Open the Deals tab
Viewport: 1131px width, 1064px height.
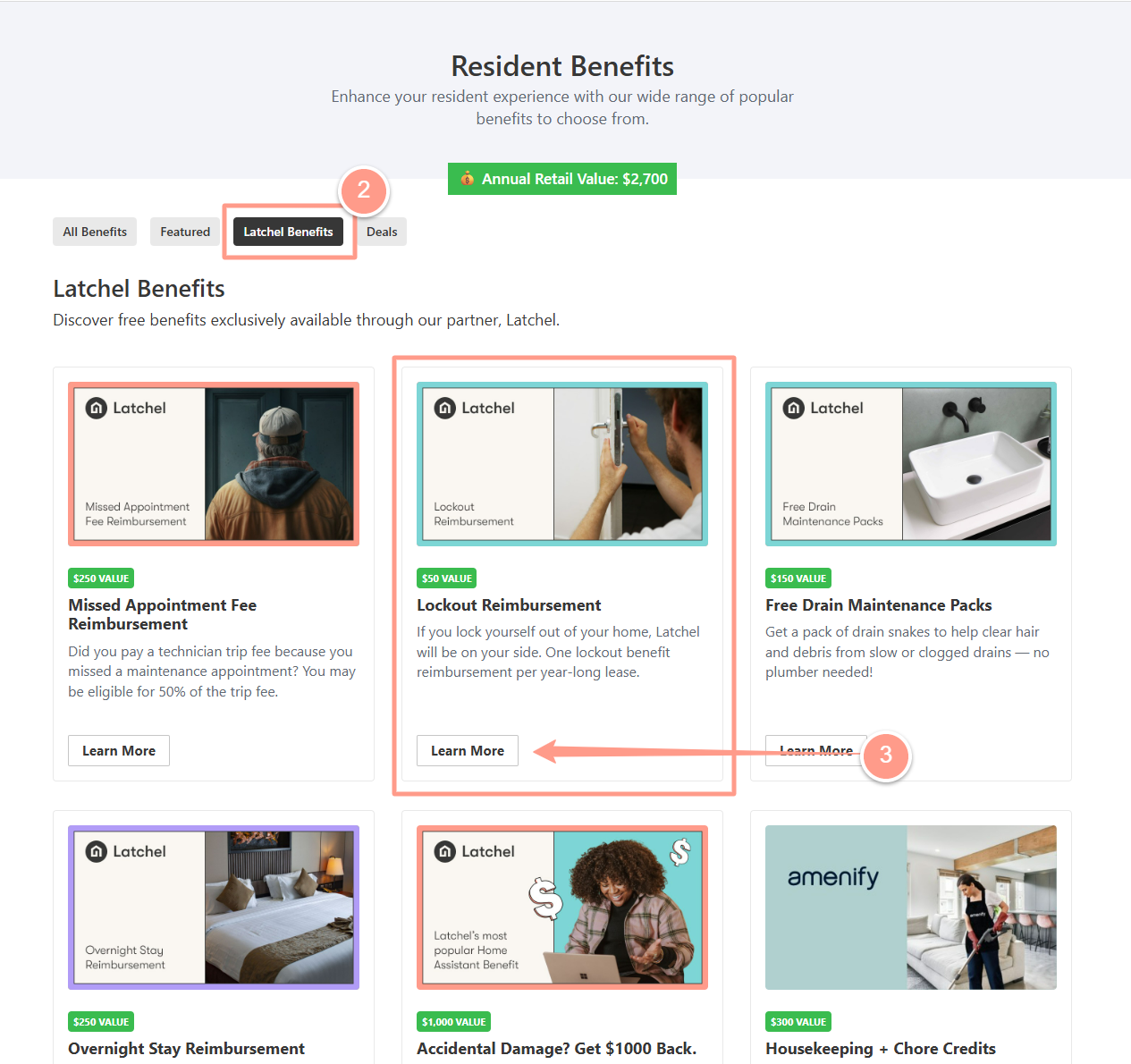point(382,232)
